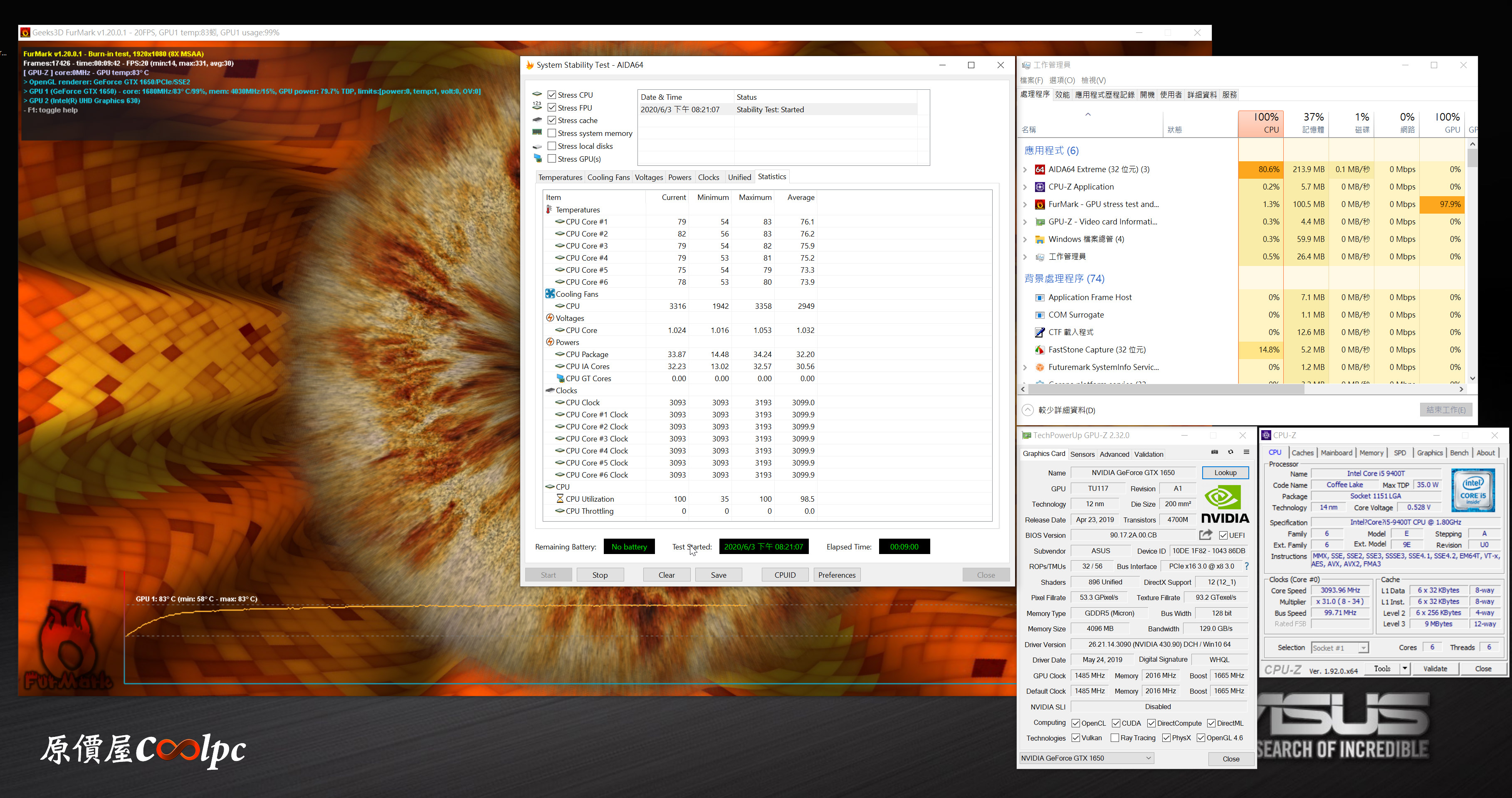Viewport: 1512px width, 798px height.
Task: Click Windows File Explorer process icon
Action: point(1040,239)
